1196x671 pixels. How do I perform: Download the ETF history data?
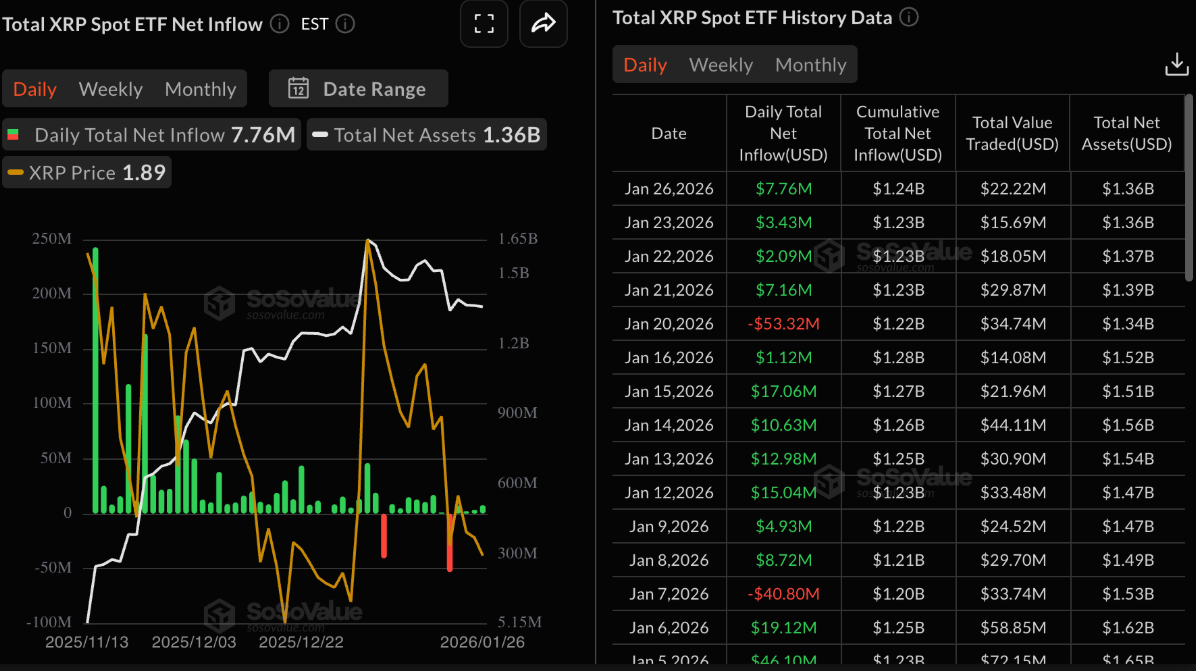tap(1176, 64)
